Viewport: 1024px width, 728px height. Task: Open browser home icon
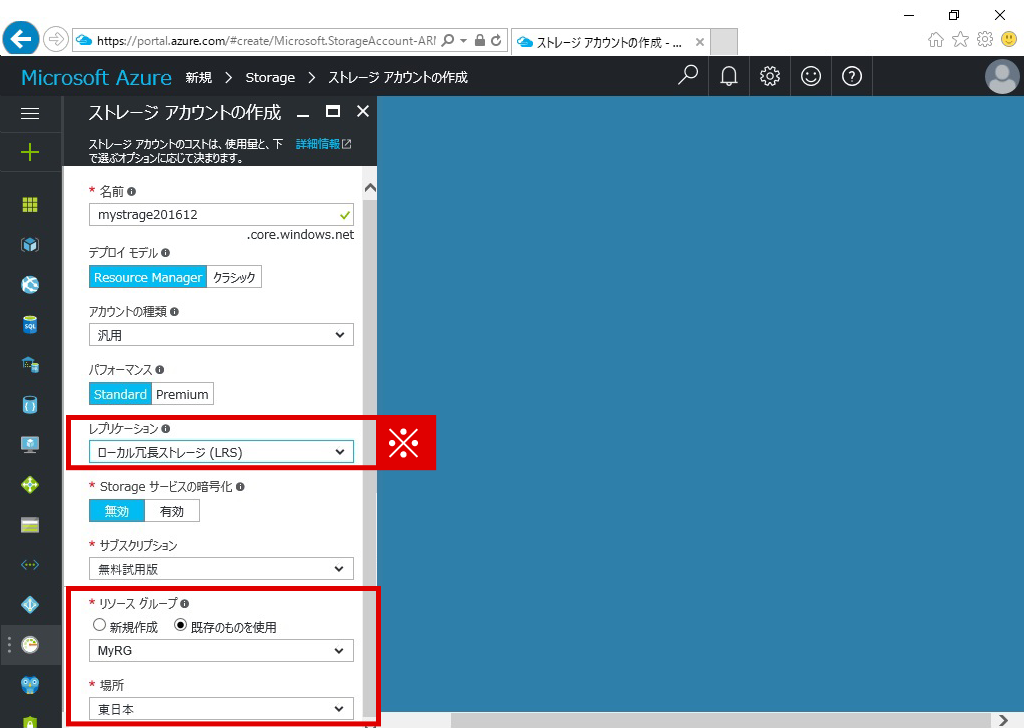(x=936, y=40)
